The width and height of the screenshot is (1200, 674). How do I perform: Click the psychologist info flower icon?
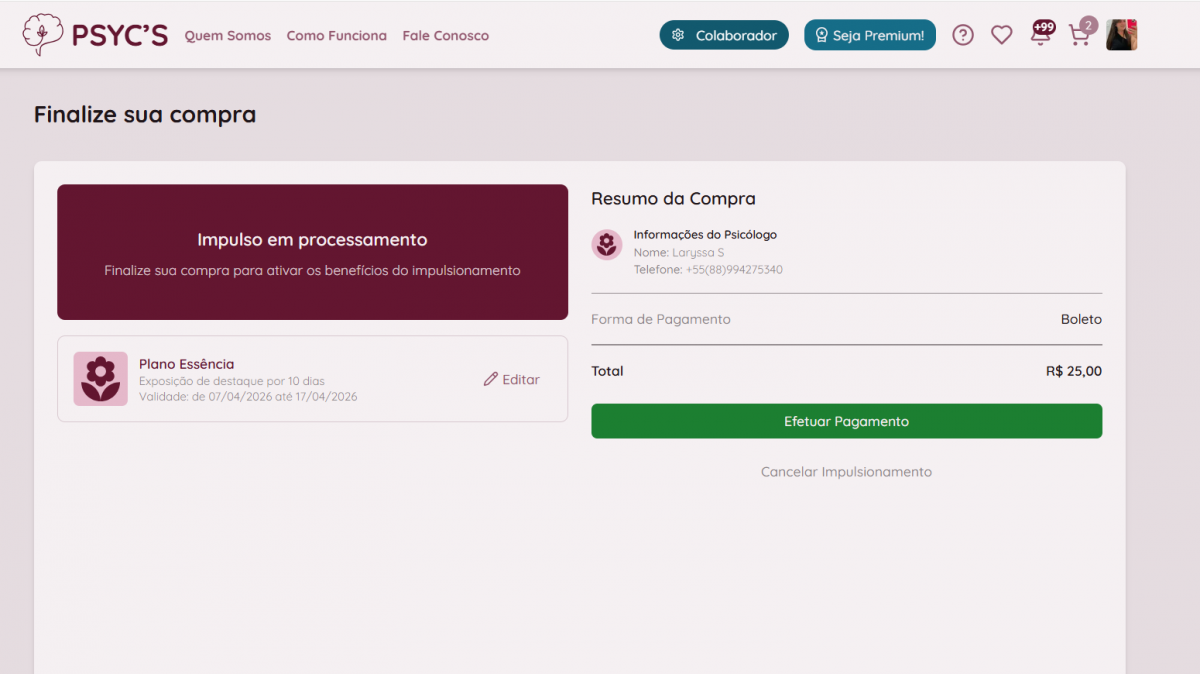[x=607, y=245]
